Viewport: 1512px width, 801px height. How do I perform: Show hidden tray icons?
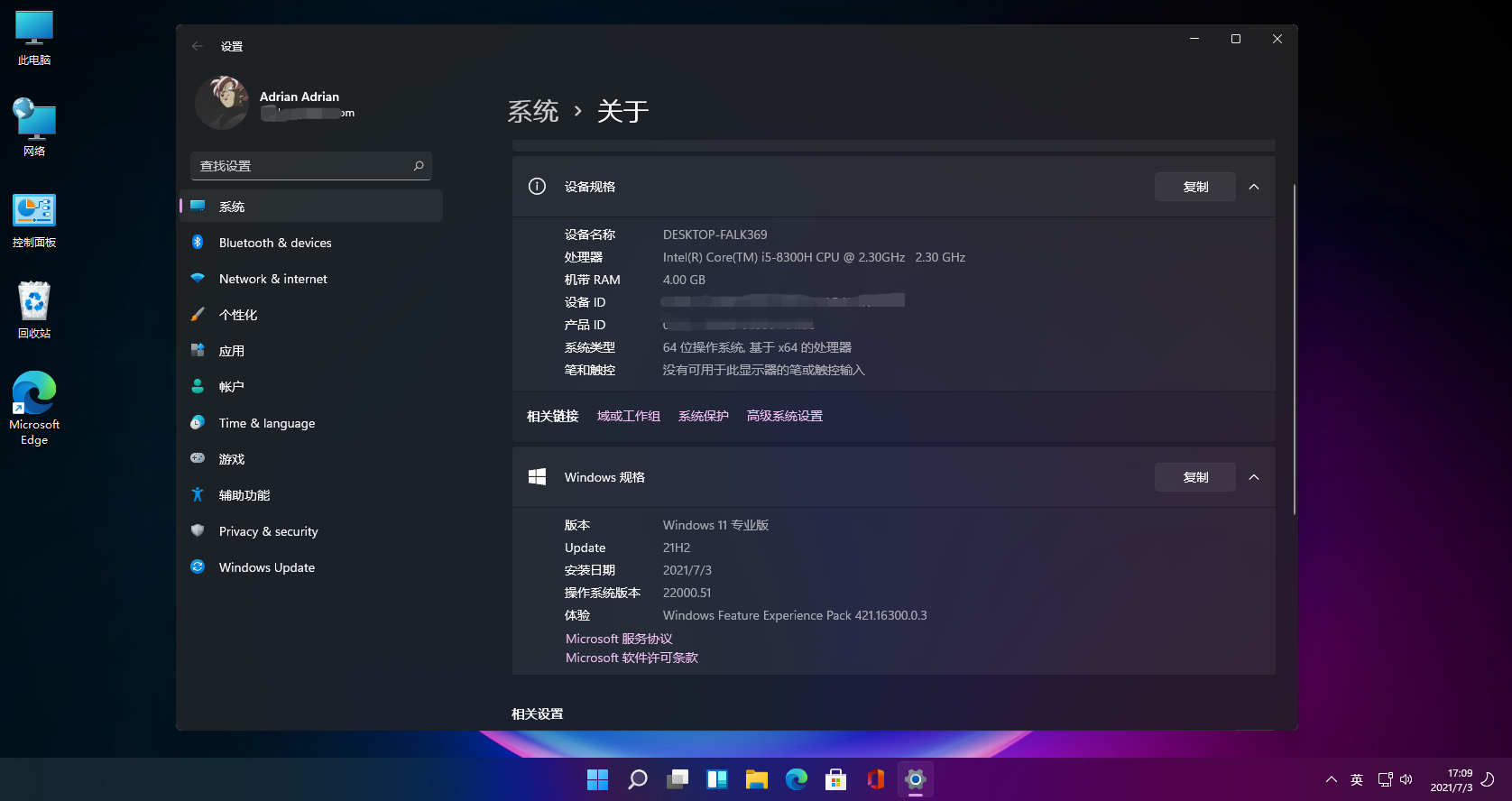click(x=1331, y=779)
